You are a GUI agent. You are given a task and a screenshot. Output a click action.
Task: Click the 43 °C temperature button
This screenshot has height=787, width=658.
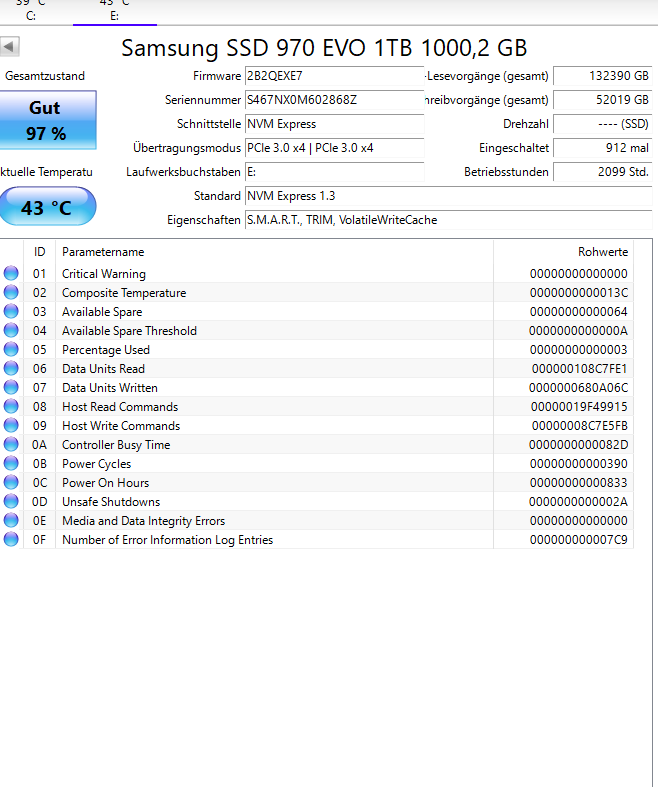click(47, 206)
